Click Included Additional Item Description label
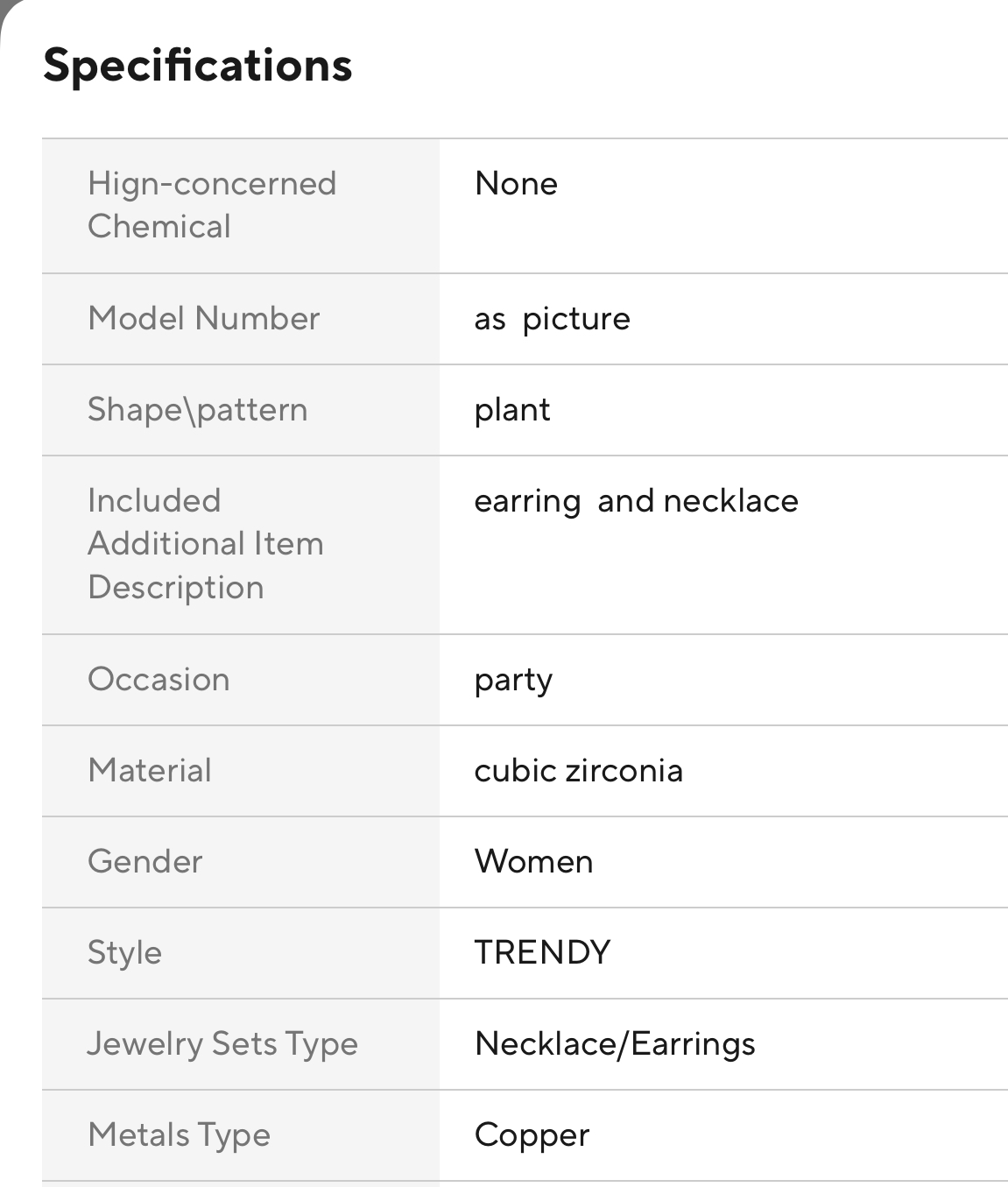1008x1187 pixels. click(206, 544)
